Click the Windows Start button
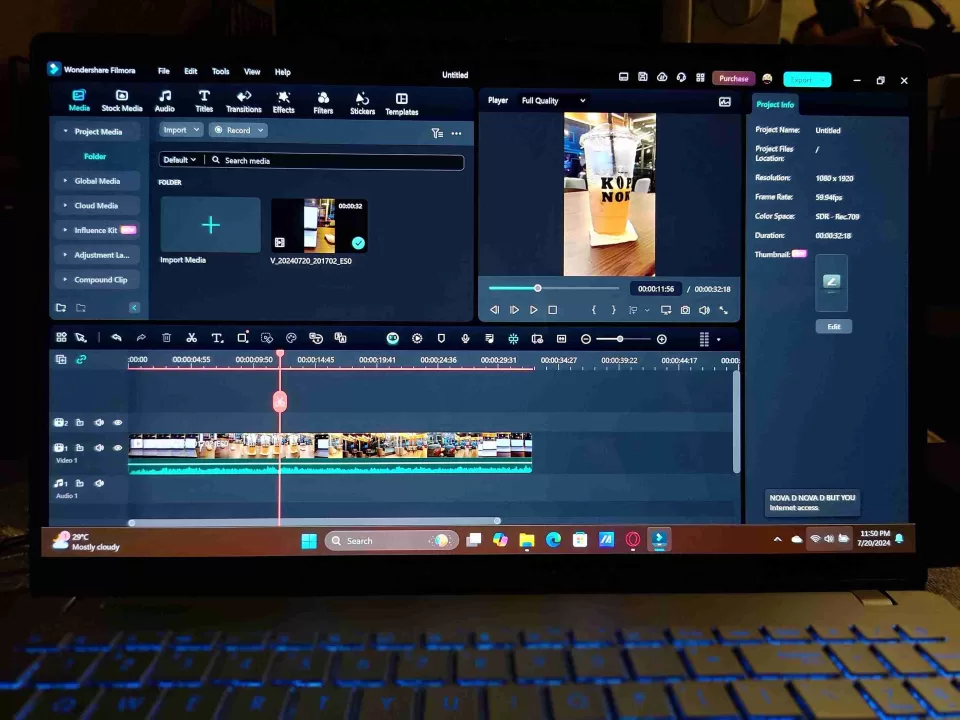This screenshot has width=960, height=720. [x=309, y=541]
